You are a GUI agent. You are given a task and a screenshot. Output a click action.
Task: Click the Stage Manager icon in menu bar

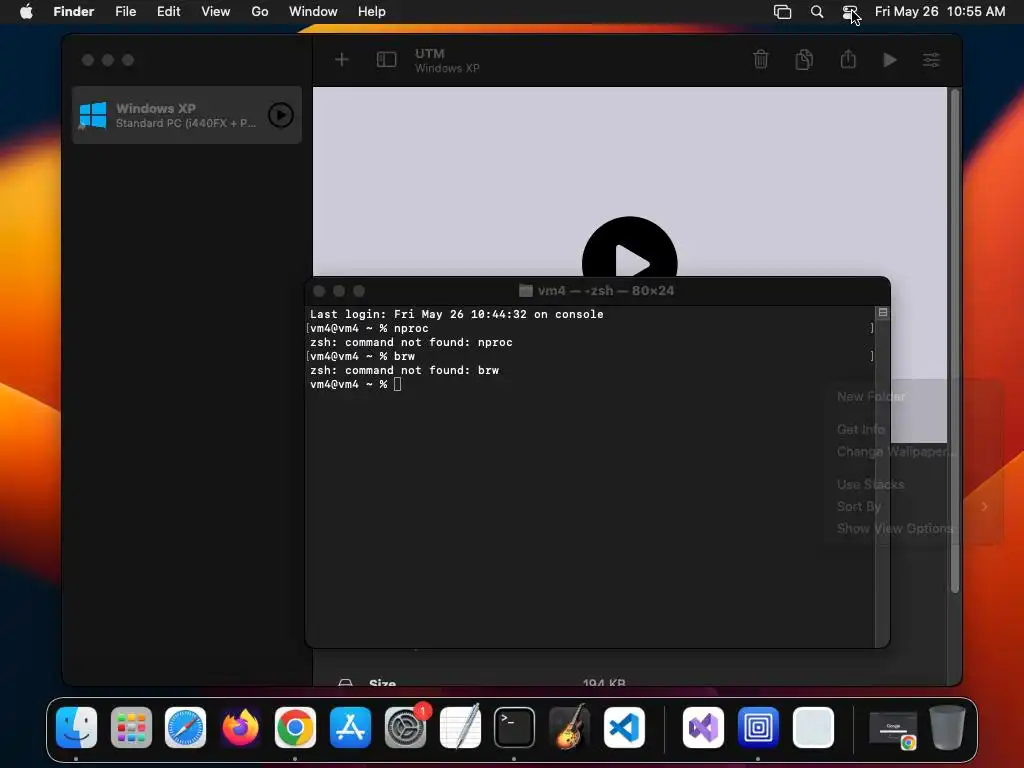pyautogui.click(x=782, y=11)
